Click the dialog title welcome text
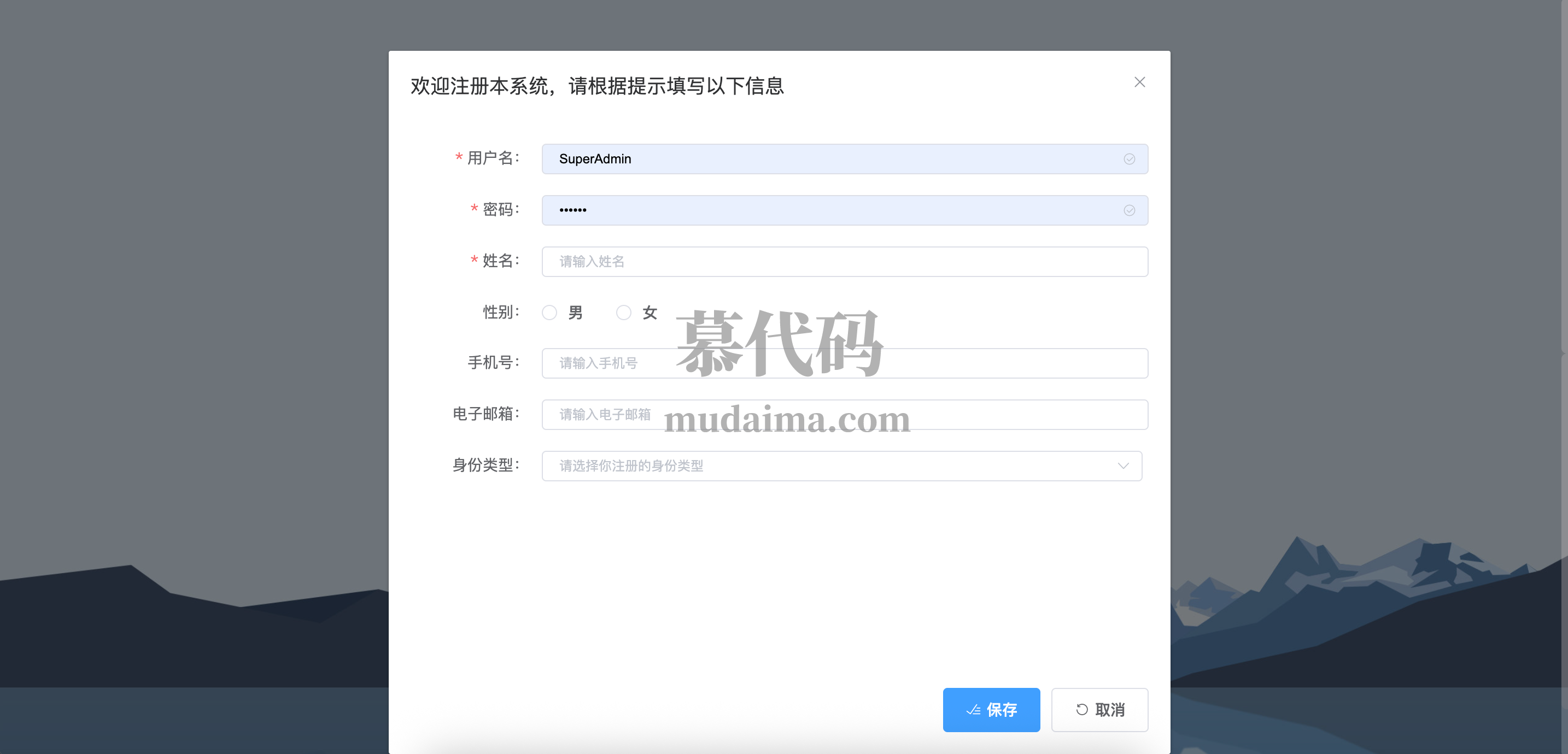1568x754 pixels. [596, 86]
